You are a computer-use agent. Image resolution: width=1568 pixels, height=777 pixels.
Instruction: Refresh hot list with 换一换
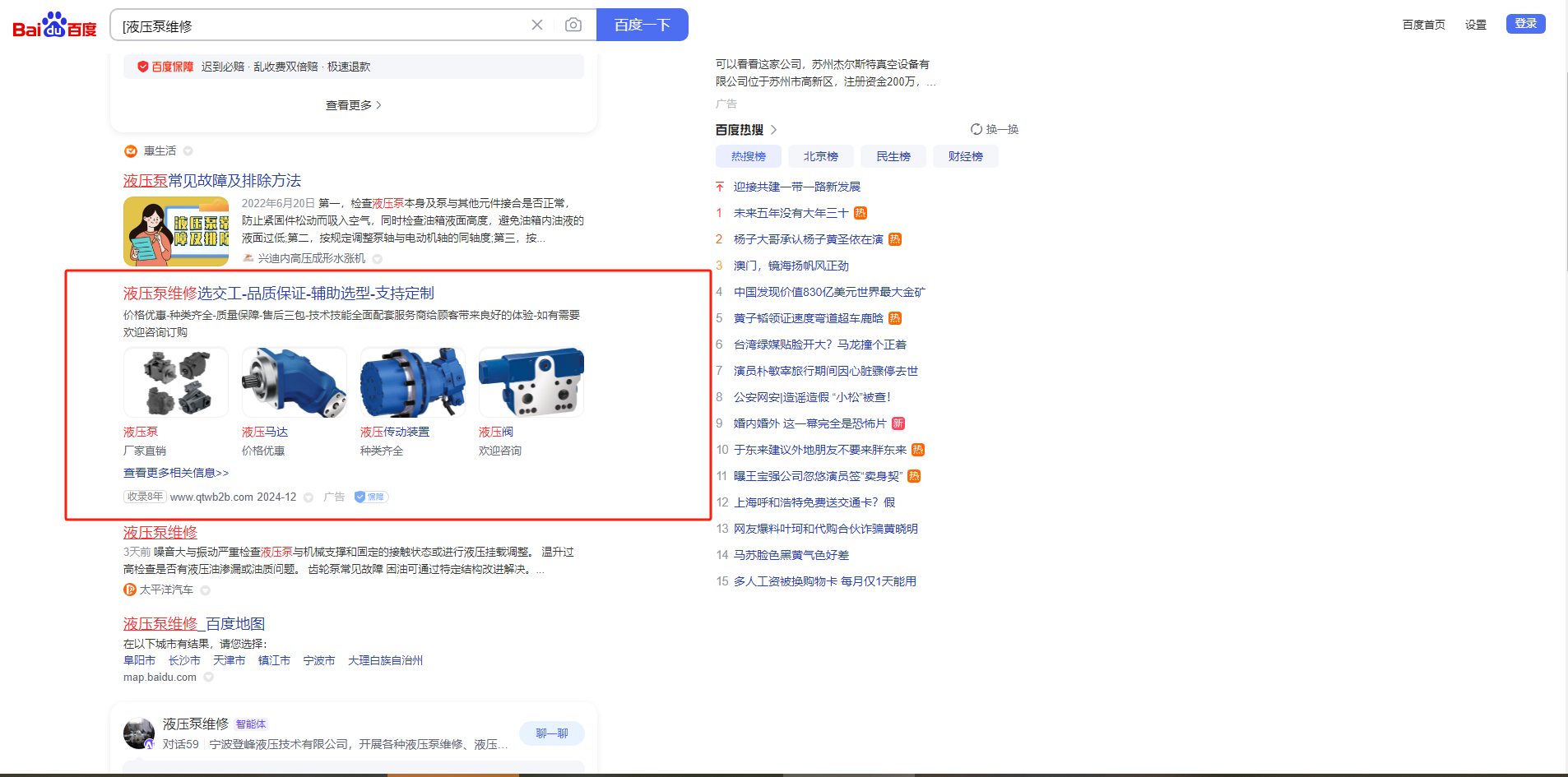pyautogui.click(x=995, y=129)
